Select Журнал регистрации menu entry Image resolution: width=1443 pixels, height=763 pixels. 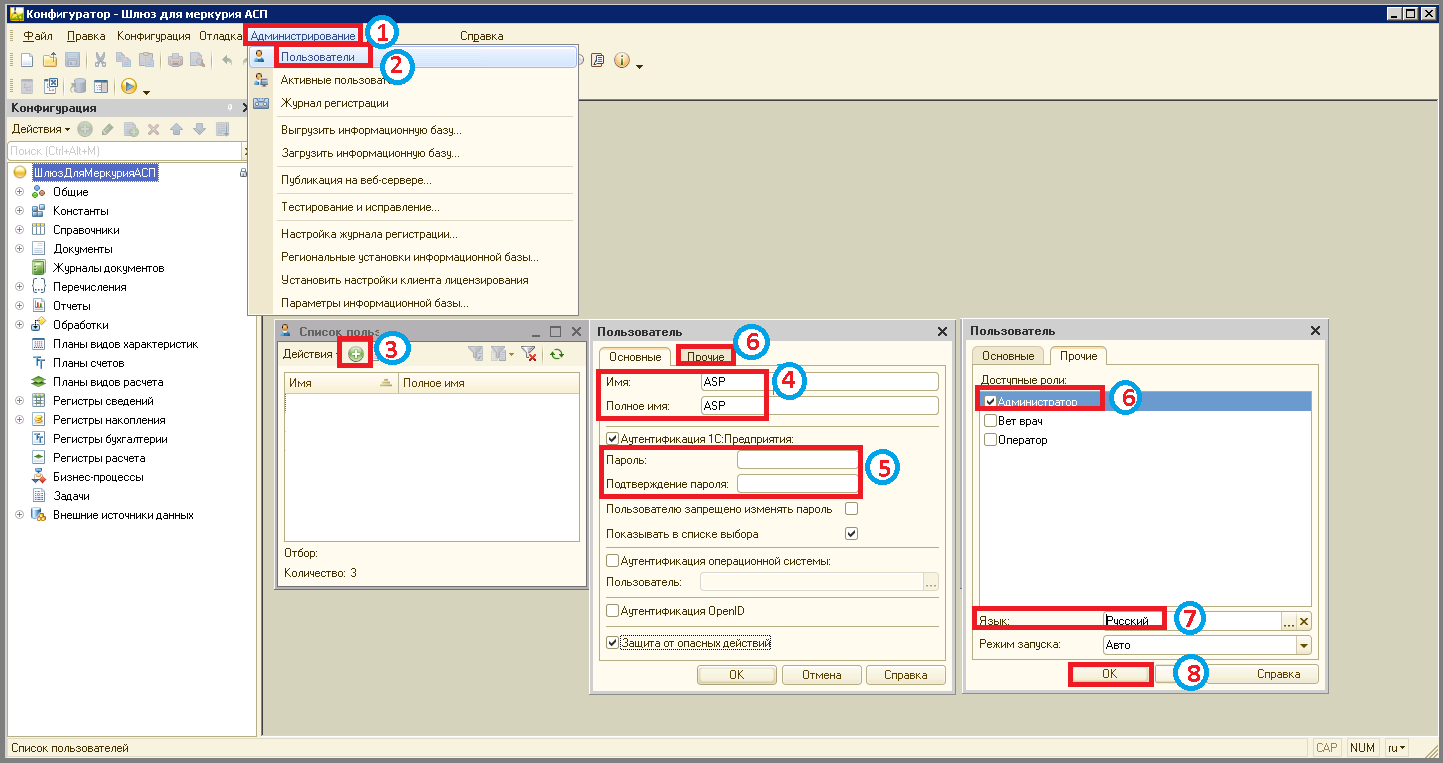[x=334, y=103]
